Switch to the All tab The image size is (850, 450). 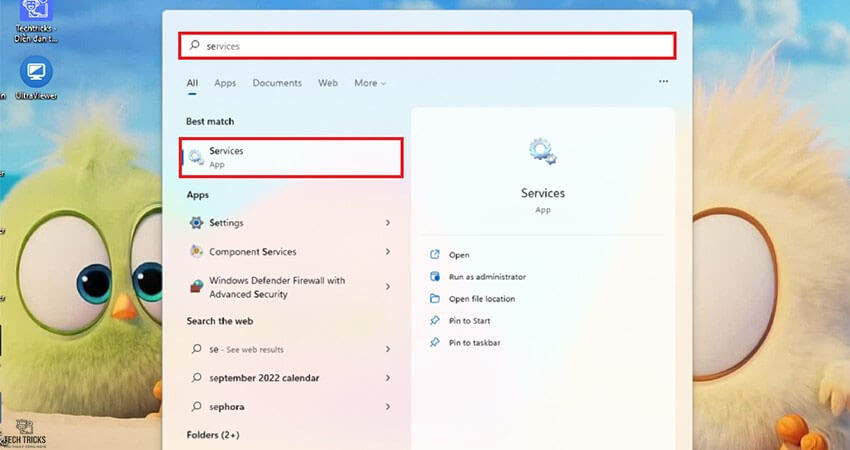pos(192,83)
